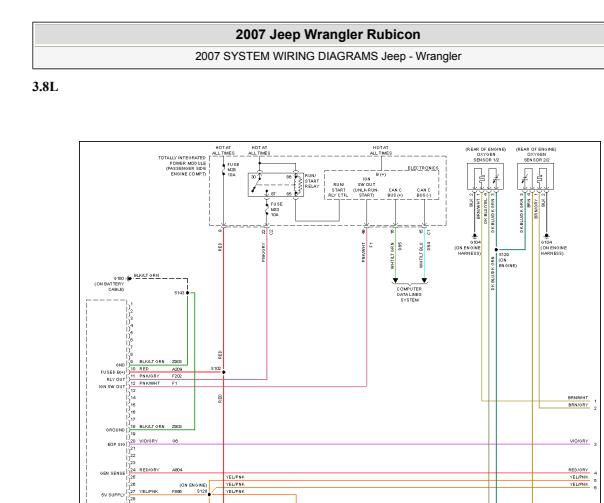Screen dimensions: 604x503
Task: Click the IGN SW OUT pin label
Action: point(112,386)
